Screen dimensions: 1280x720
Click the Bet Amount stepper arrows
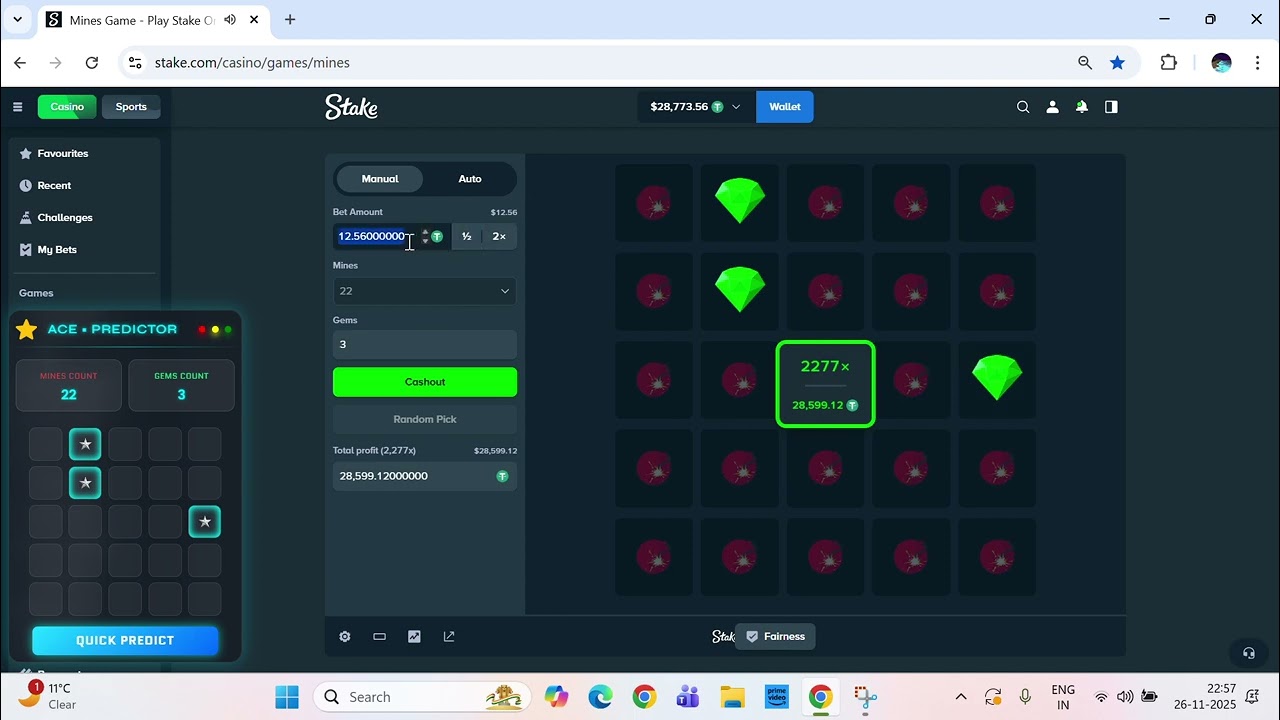pyautogui.click(x=425, y=237)
